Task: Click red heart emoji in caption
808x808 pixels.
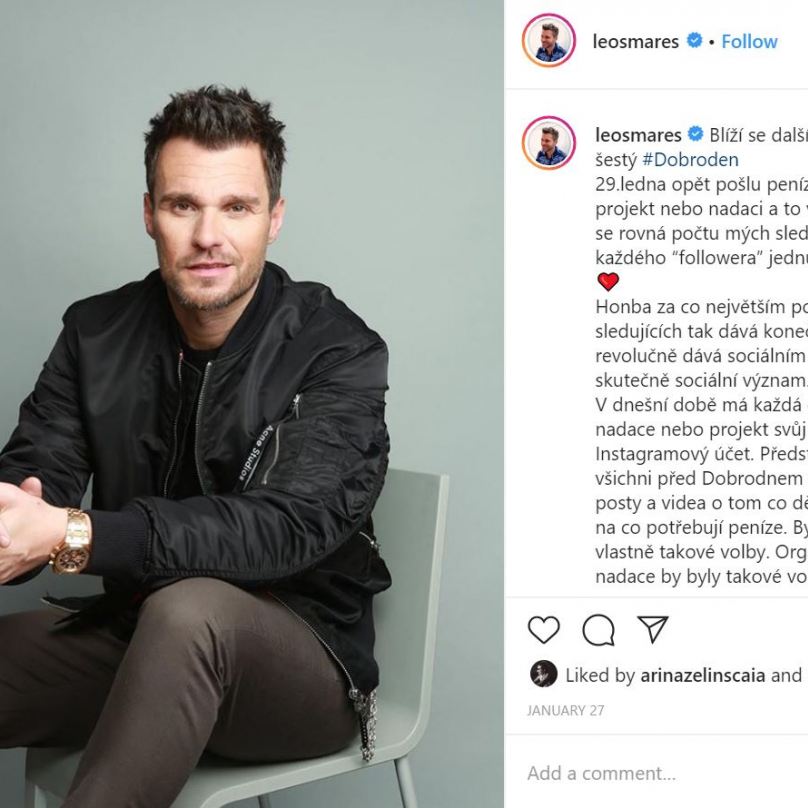Action: pyautogui.click(x=608, y=282)
